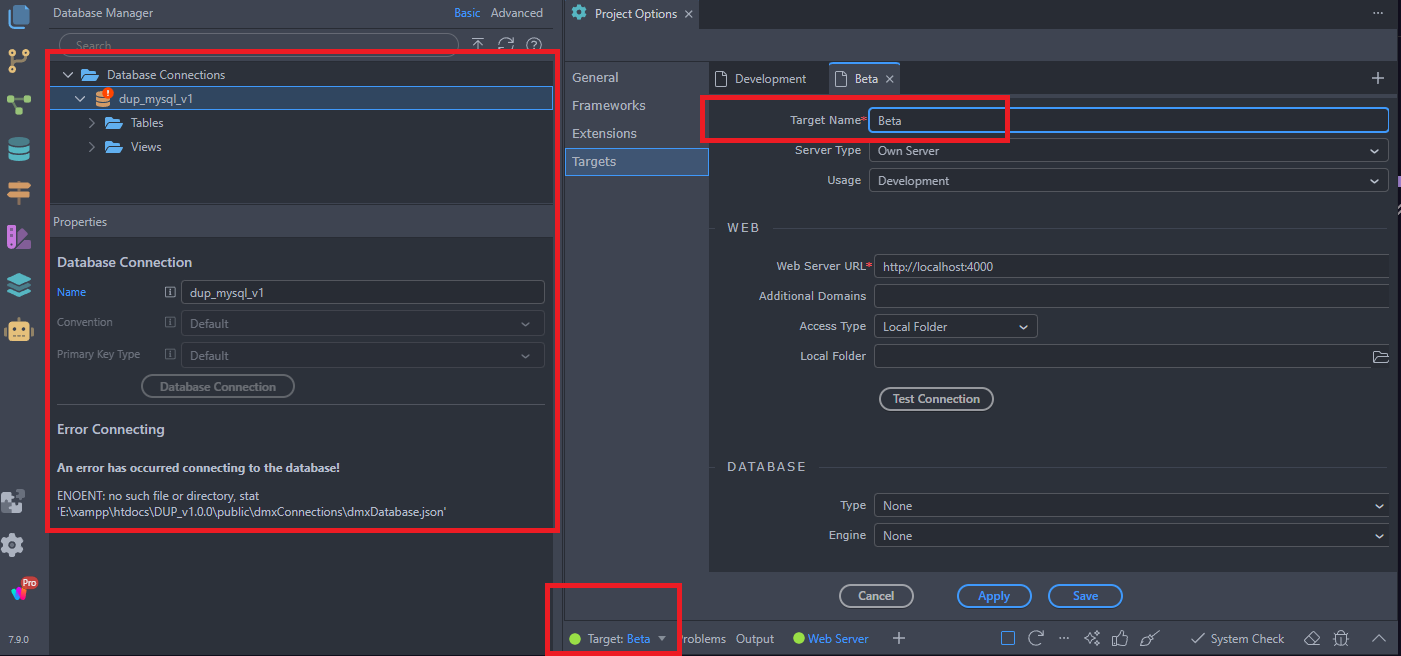Open the Git Manager branch icon

click(19, 61)
